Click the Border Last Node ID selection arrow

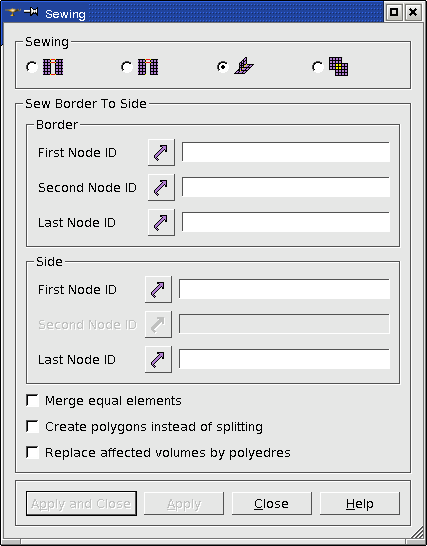(x=161, y=223)
